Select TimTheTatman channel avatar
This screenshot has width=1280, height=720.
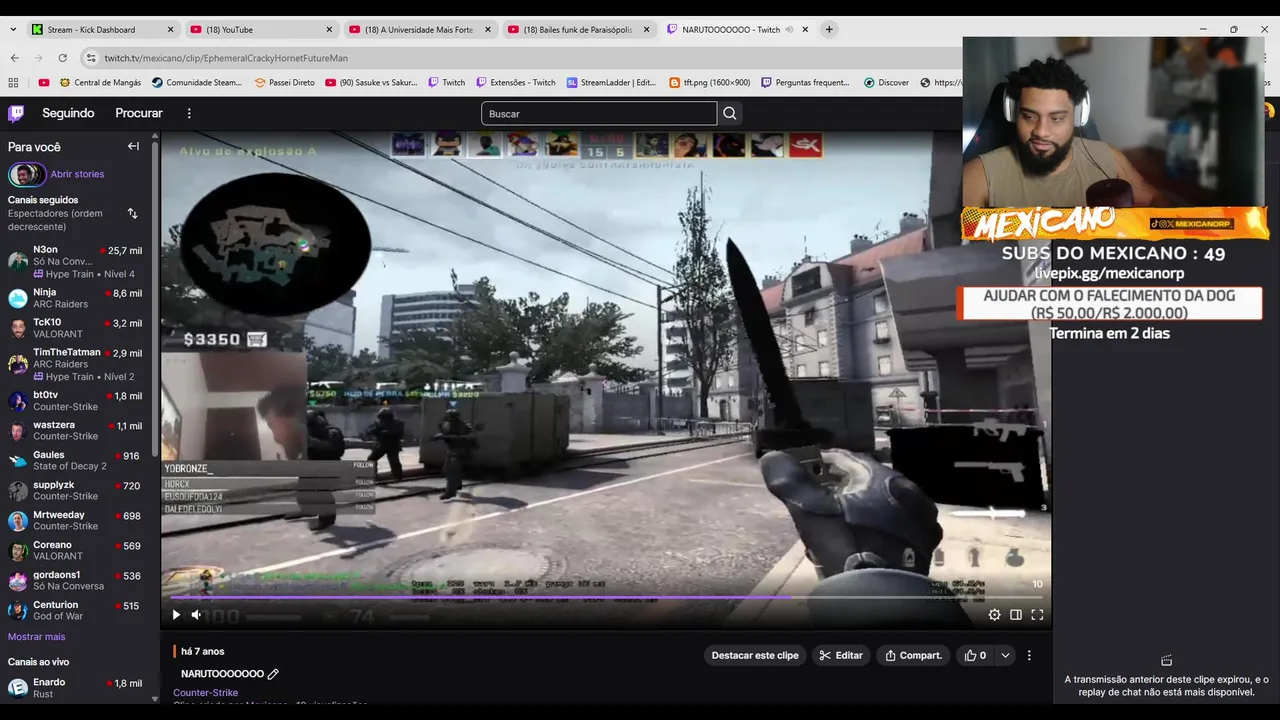pyautogui.click(x=18, y=363)
